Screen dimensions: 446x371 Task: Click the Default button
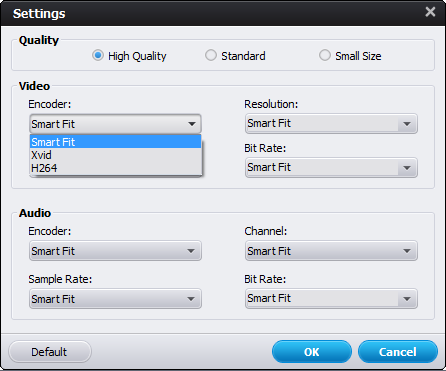coord(50,352)
